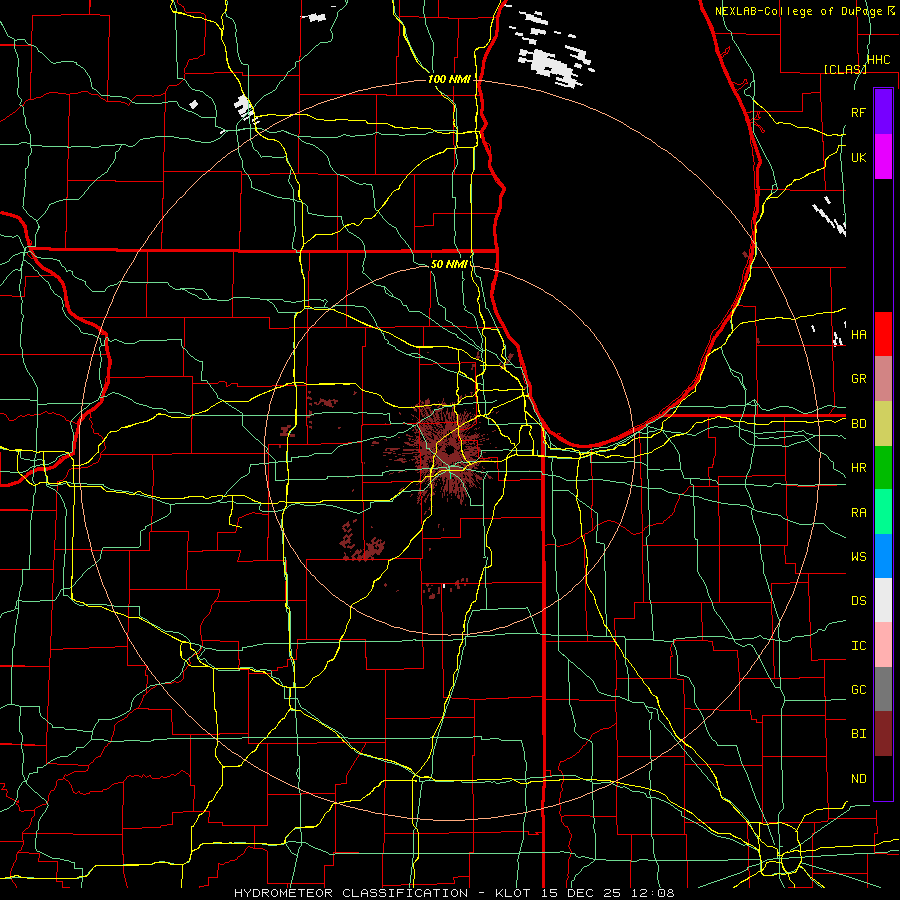Click the HA legend label

click(x=858, y=334)
